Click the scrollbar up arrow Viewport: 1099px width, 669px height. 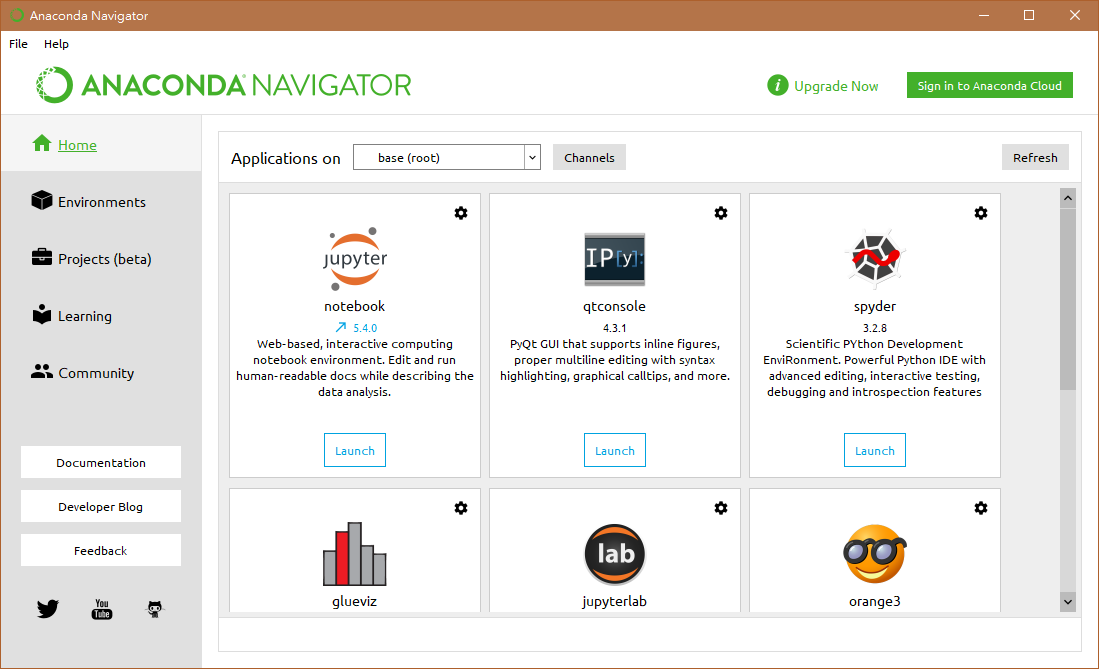pyautogui.click(x=1067, y=198)
